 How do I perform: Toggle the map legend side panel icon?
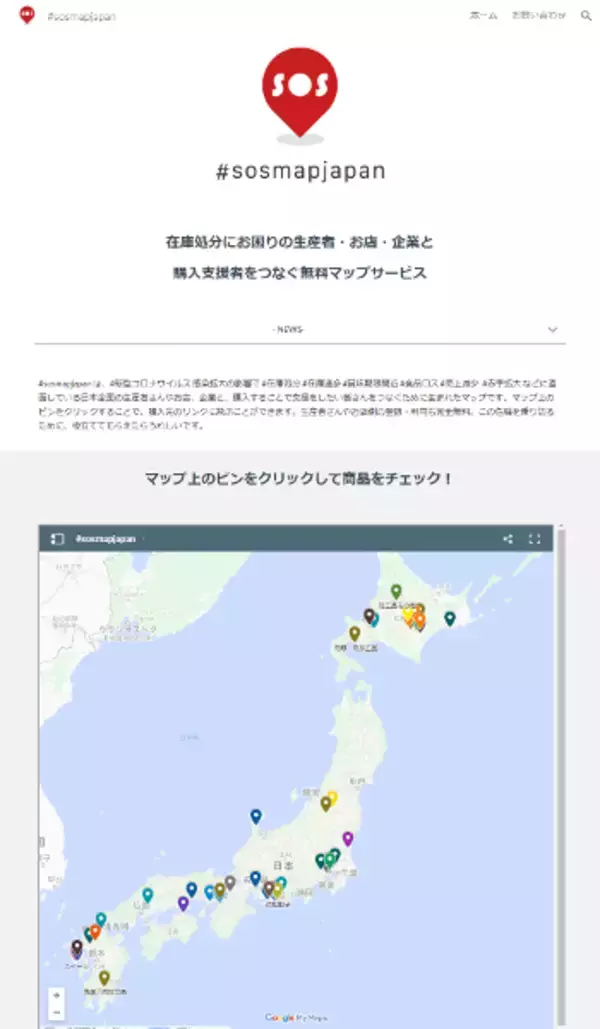(x=57, y=539)
